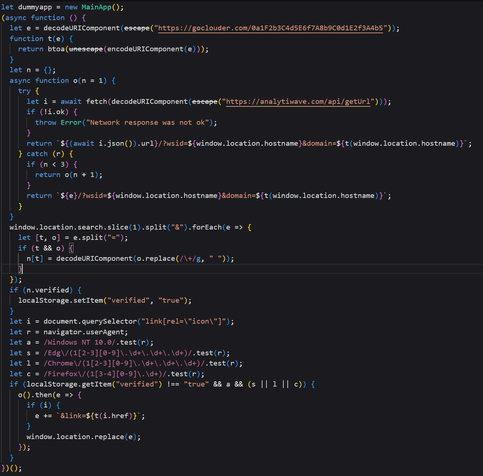Click encodeURIComponent in the return line
The height and width of the screenshot is (476, 483).
pyautogui.click(x=145, y=49)
